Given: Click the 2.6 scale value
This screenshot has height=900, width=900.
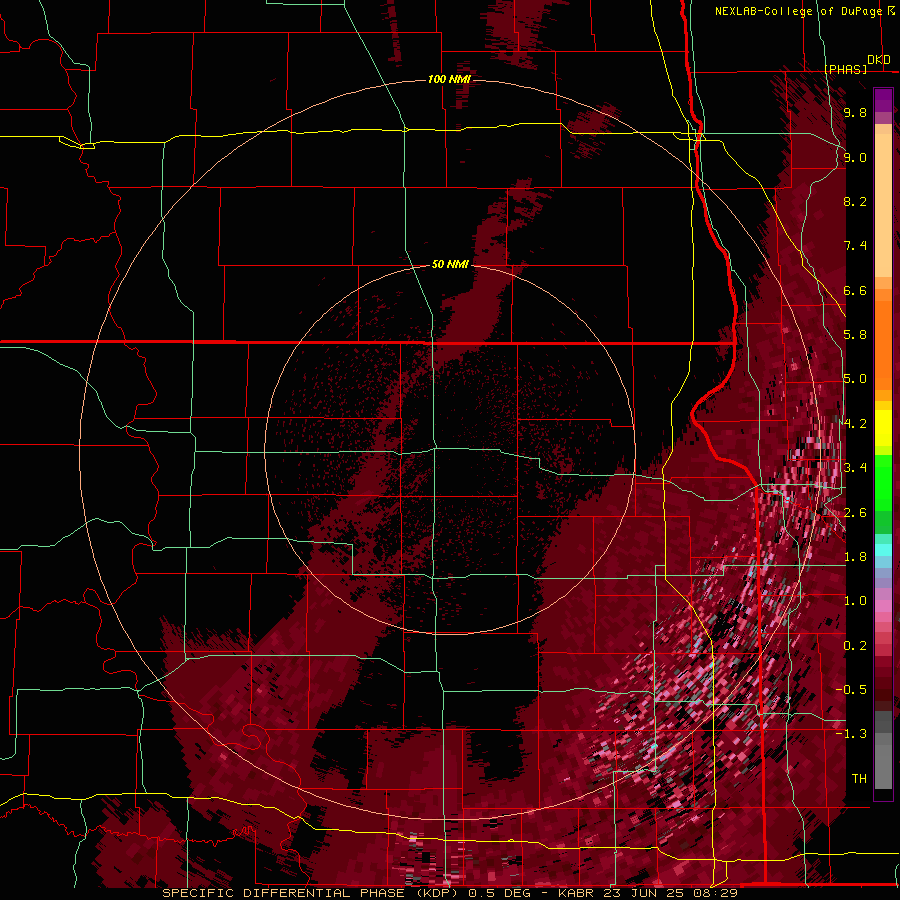Looking at the screenshot, I should point(855,513).
